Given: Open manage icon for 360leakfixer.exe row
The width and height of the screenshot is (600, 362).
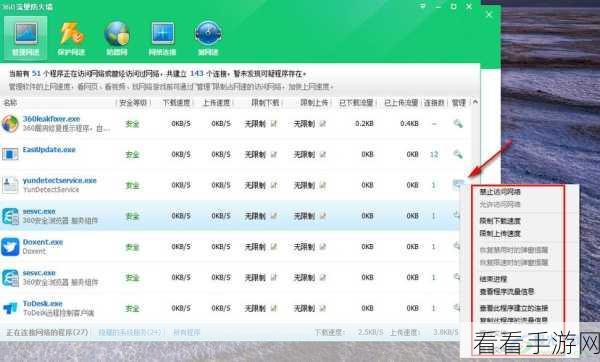Looking at the screenshot, I should tap(458, 123).
